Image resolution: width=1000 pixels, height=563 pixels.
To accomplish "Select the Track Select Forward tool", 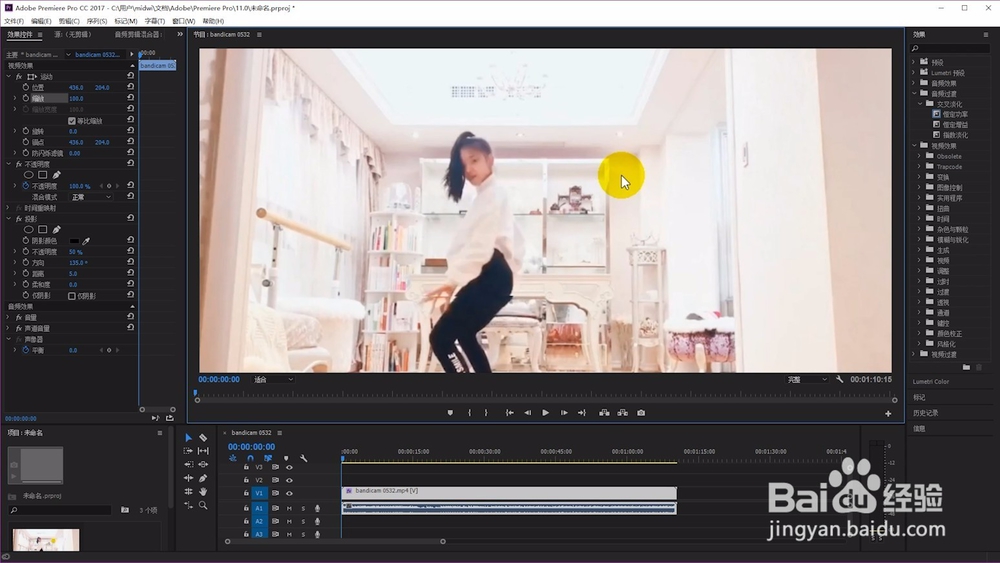I will [188, 451].
